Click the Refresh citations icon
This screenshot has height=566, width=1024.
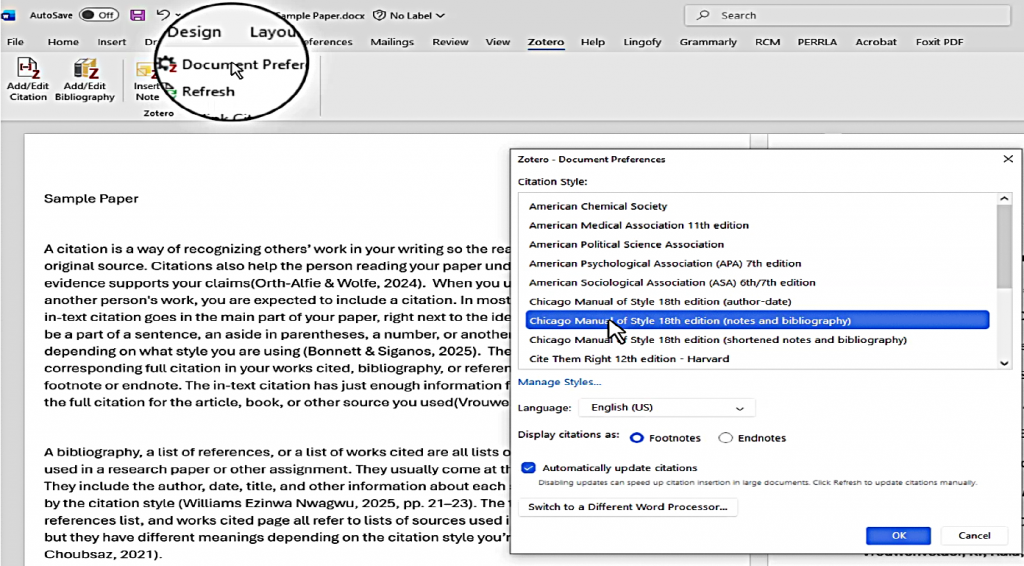click(x=170, y=92)
